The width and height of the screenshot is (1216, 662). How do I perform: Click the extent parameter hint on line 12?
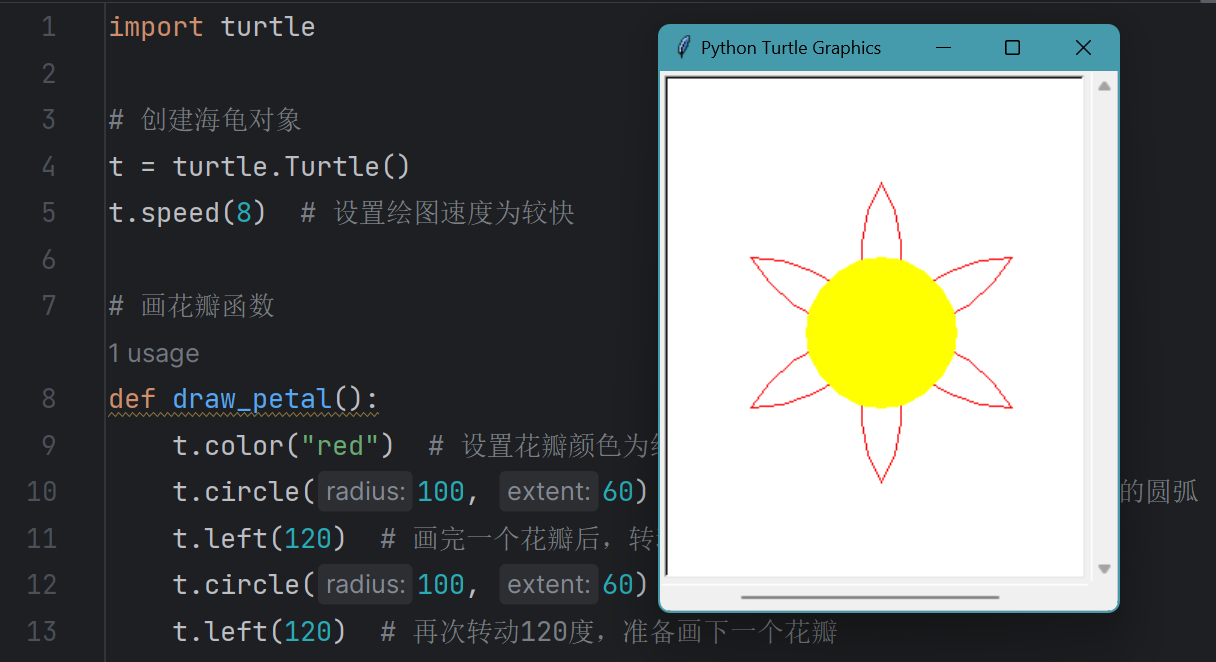[x=548, y=584]
